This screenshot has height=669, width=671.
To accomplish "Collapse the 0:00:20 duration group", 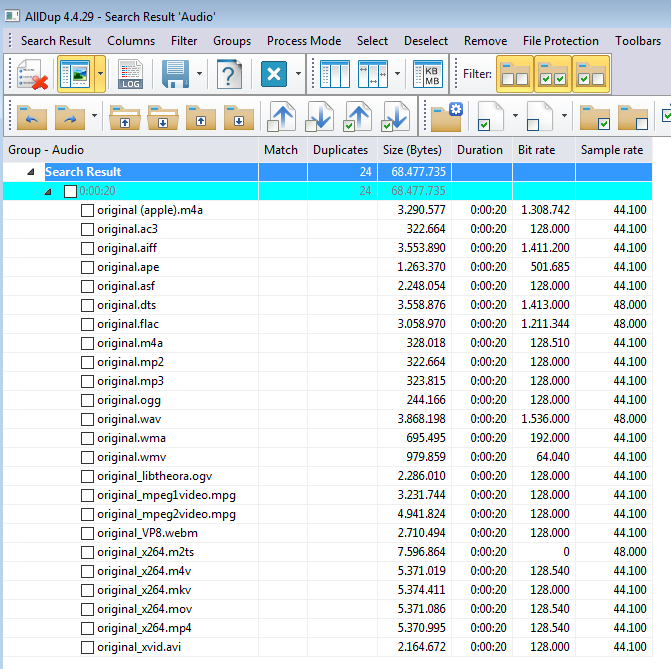I will click(x=48, y=191).
